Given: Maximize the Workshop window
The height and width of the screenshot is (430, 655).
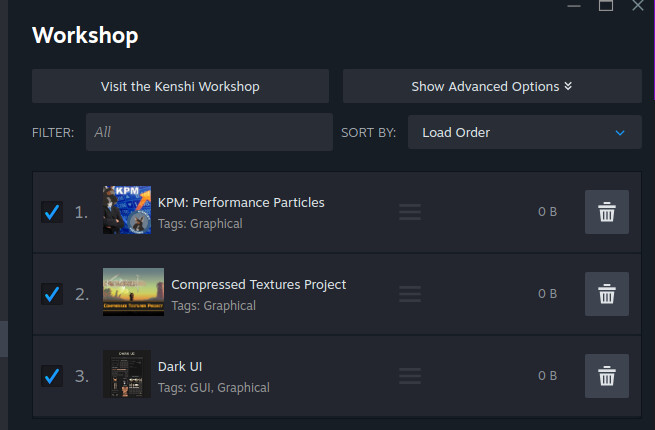Looking at the screenshot, I should [x=606, y=5].
